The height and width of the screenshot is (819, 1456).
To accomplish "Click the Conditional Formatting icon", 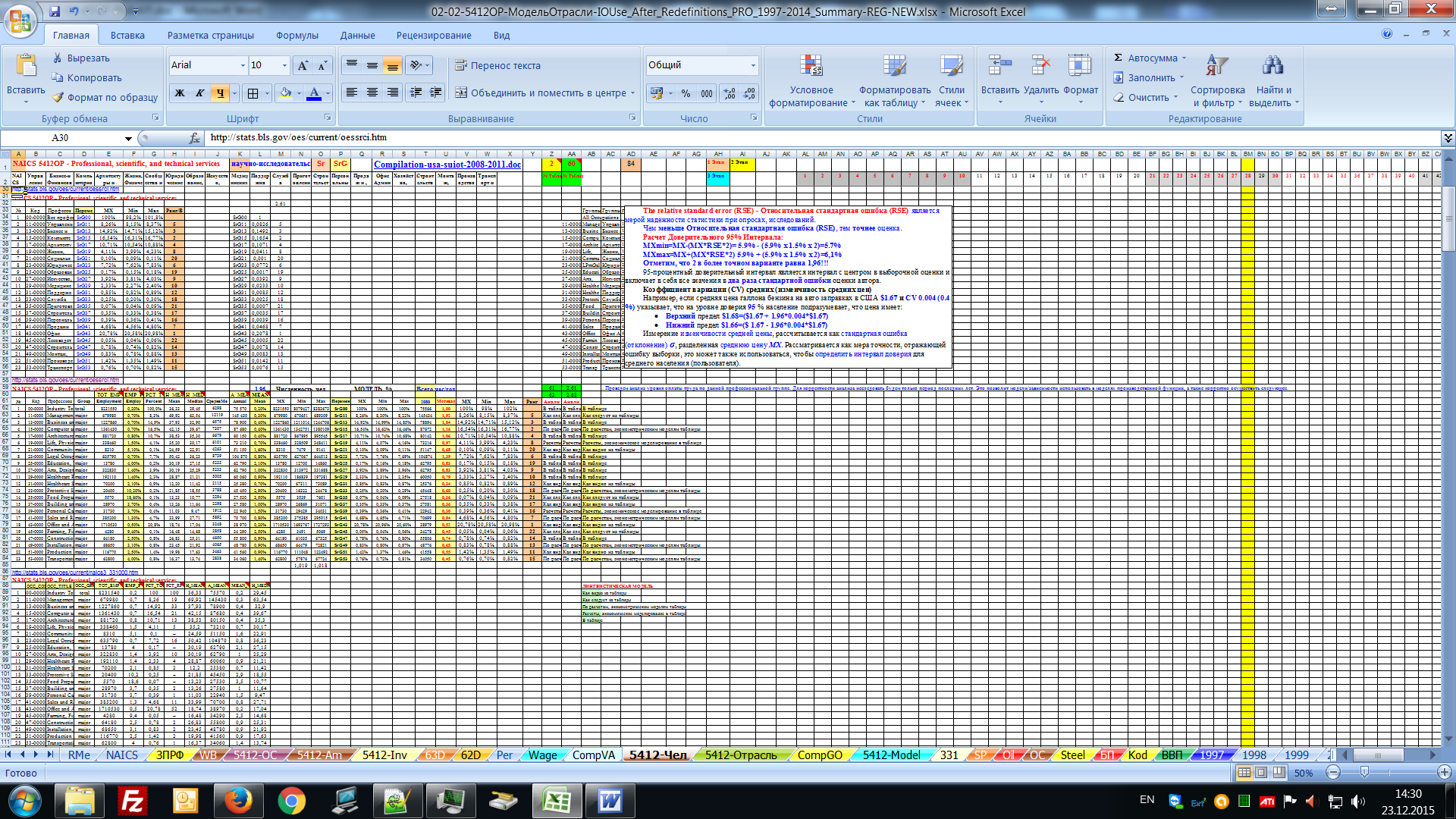I will pos(811,67).
